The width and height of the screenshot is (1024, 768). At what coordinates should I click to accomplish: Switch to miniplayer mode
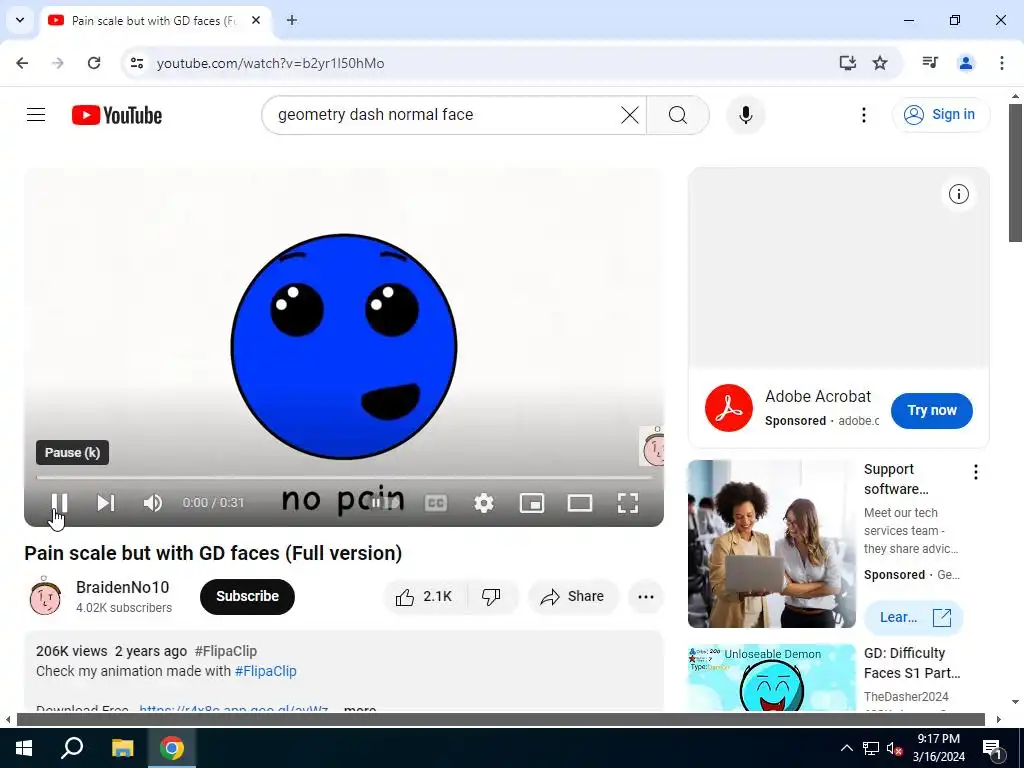pyautogui.click(x=532, y=503)
